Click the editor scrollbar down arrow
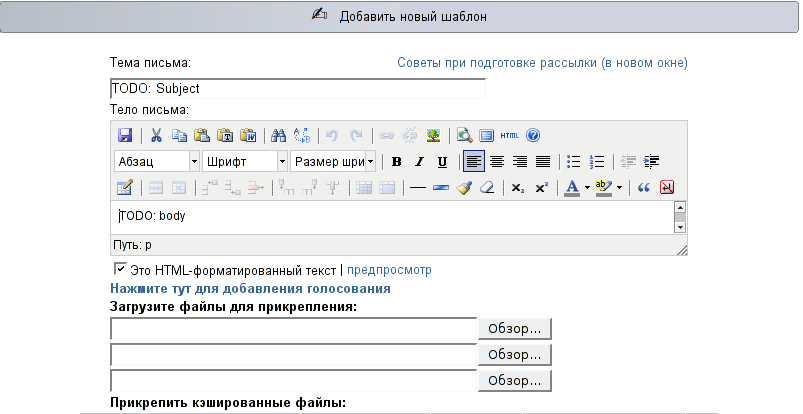The image size is (803, 414). pyautogui.click(x=680, y=227)
